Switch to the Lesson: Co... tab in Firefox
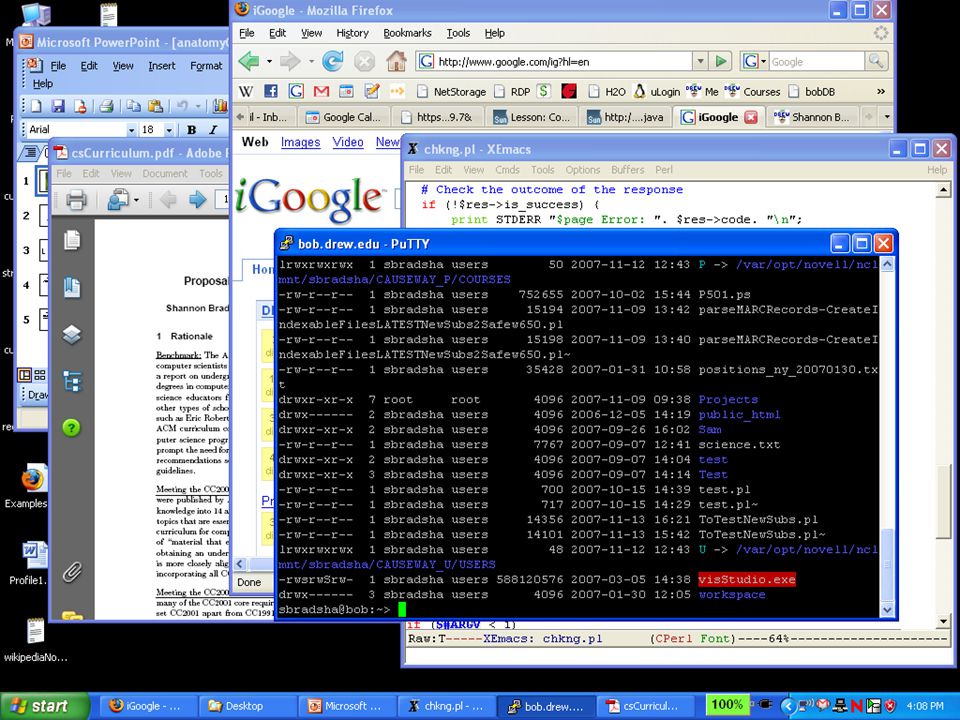The height and width of the screenshot is (720, 960). 532,117
